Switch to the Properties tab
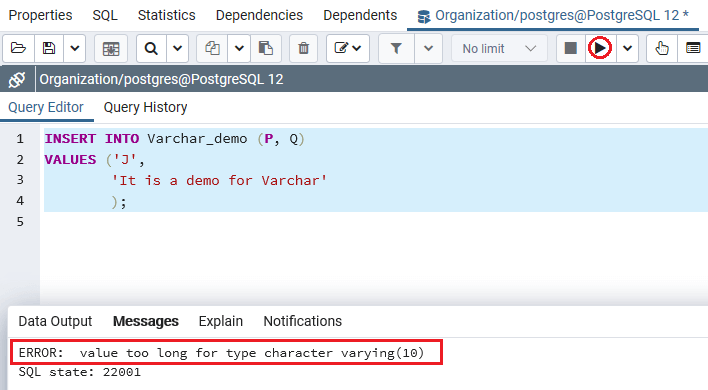The image size is (708, 390). (40, 15)
